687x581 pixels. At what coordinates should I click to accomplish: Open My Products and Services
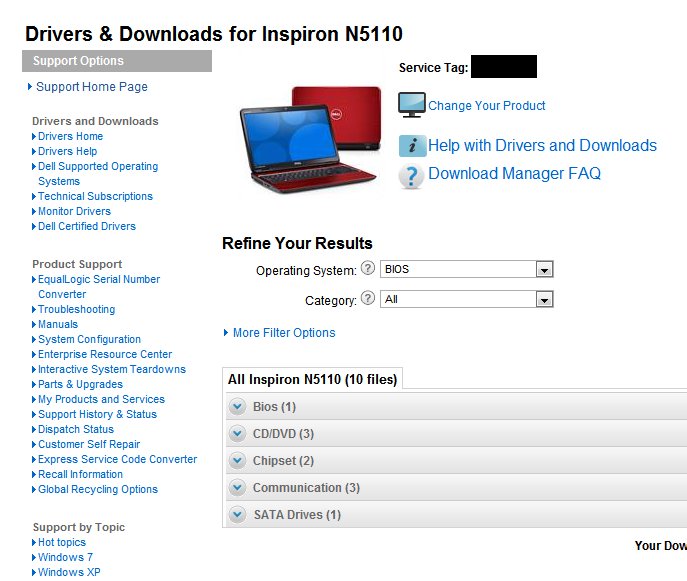[x=101, y=399]
